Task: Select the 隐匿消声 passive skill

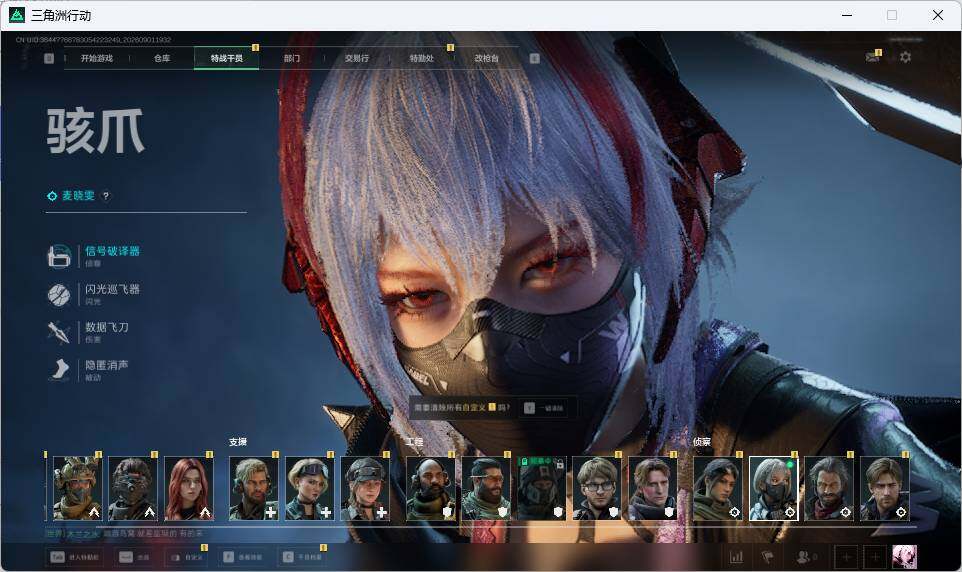Action: (x=89, y=370)
